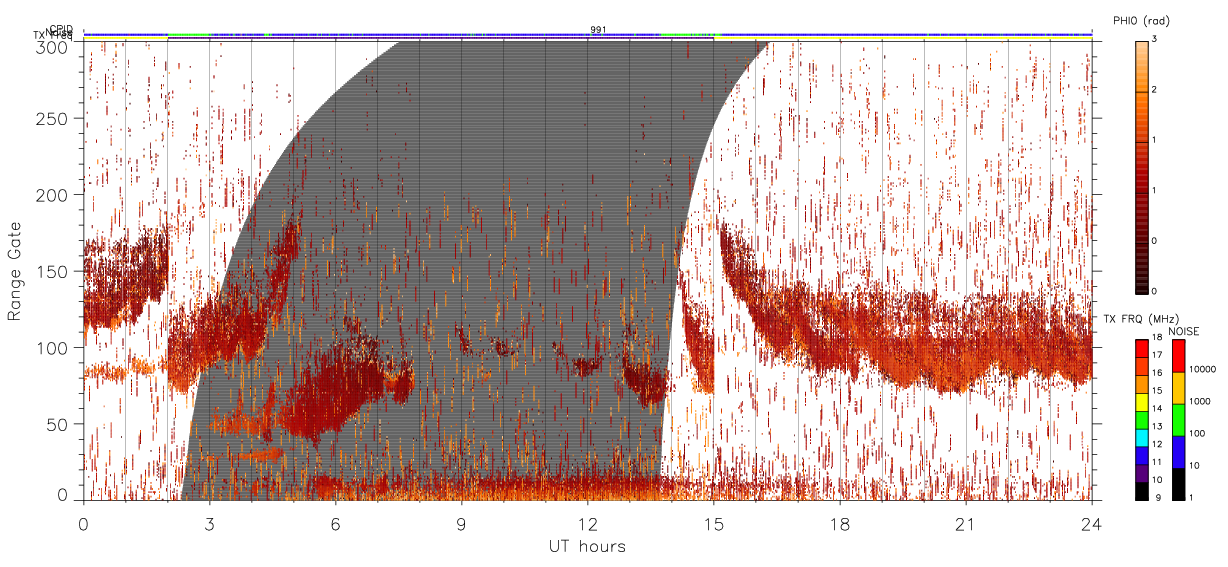The height and width of the screenshot is (567, 1228).
Task: Click the 3 label on PHI0 colorbar
Action: 1154,40
